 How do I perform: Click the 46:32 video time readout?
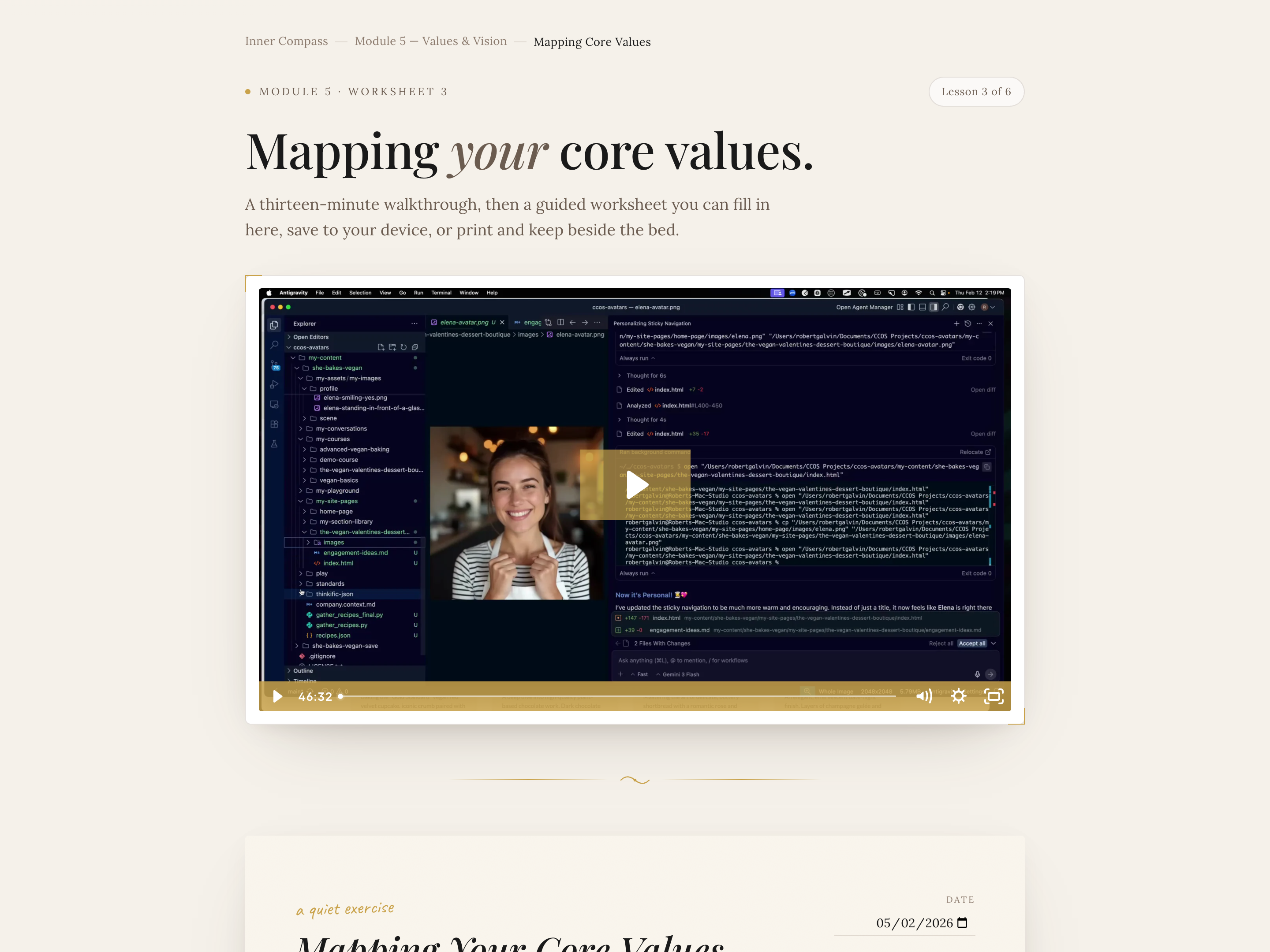tap(315, 697)
